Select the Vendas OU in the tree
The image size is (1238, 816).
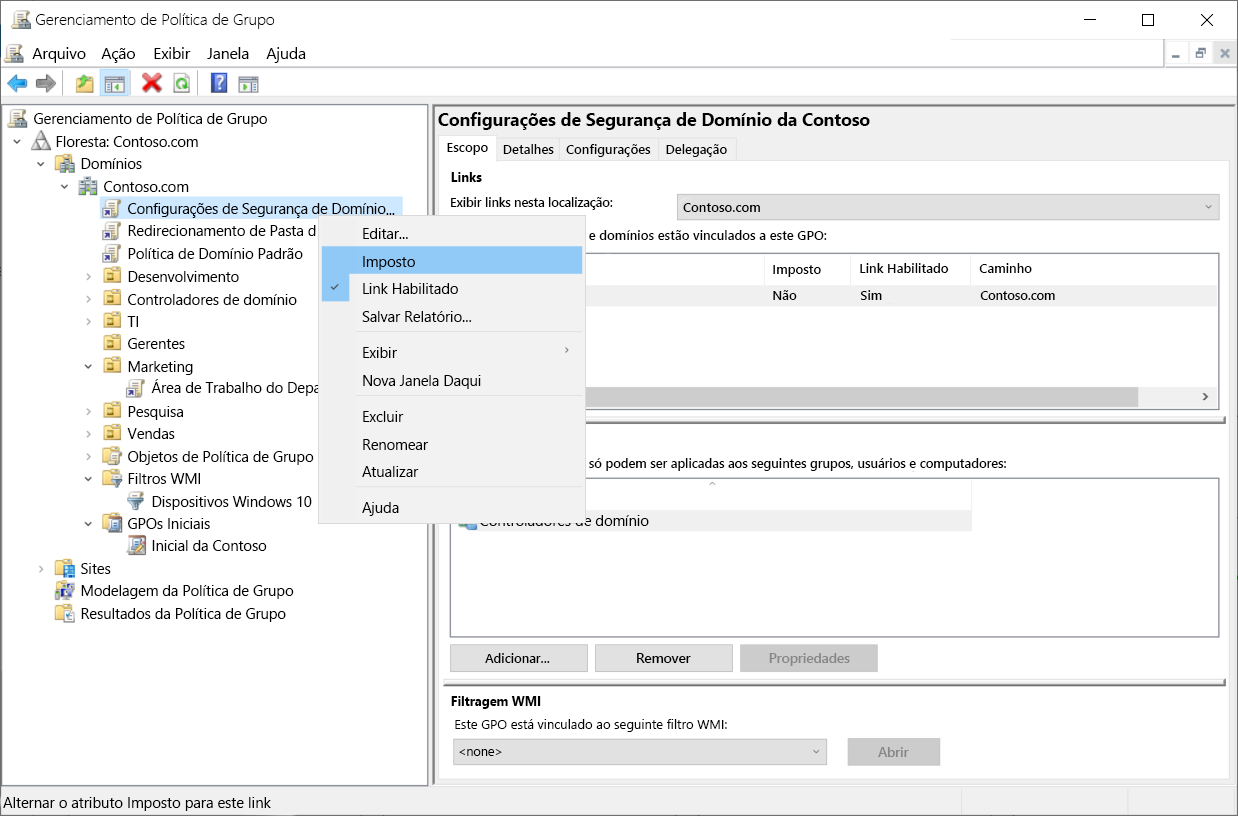[151, 434]
